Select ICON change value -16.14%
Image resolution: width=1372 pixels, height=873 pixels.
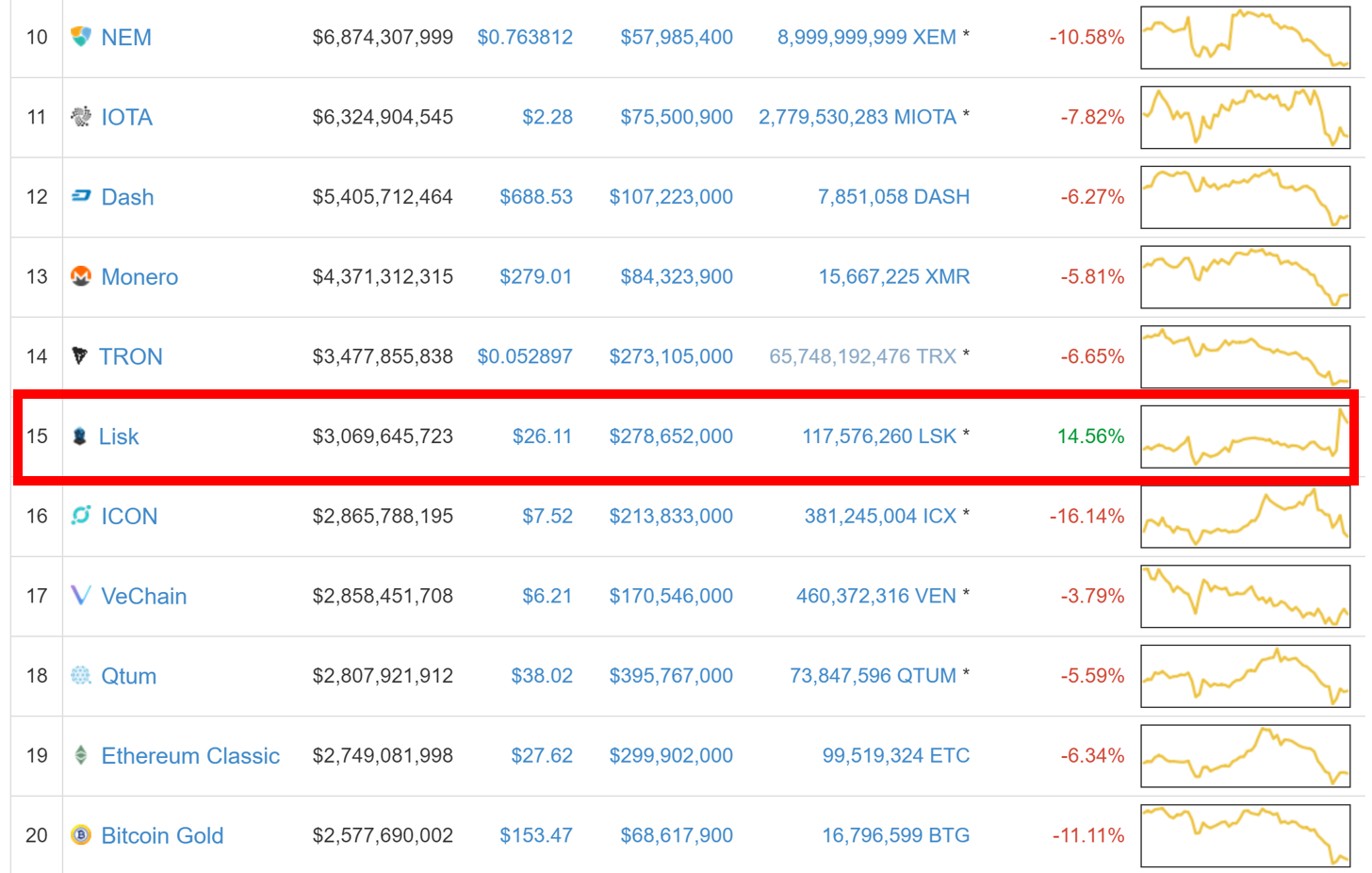coord(1086,516)
